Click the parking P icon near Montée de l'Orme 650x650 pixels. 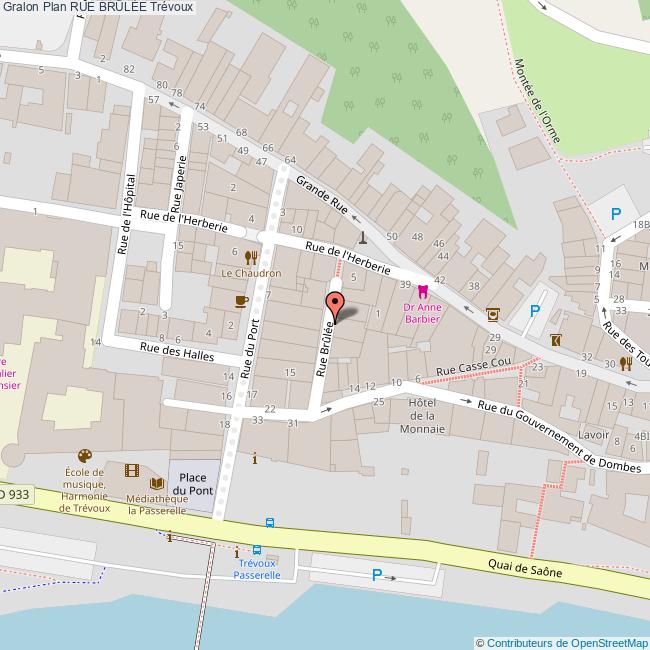coord(616,214)
